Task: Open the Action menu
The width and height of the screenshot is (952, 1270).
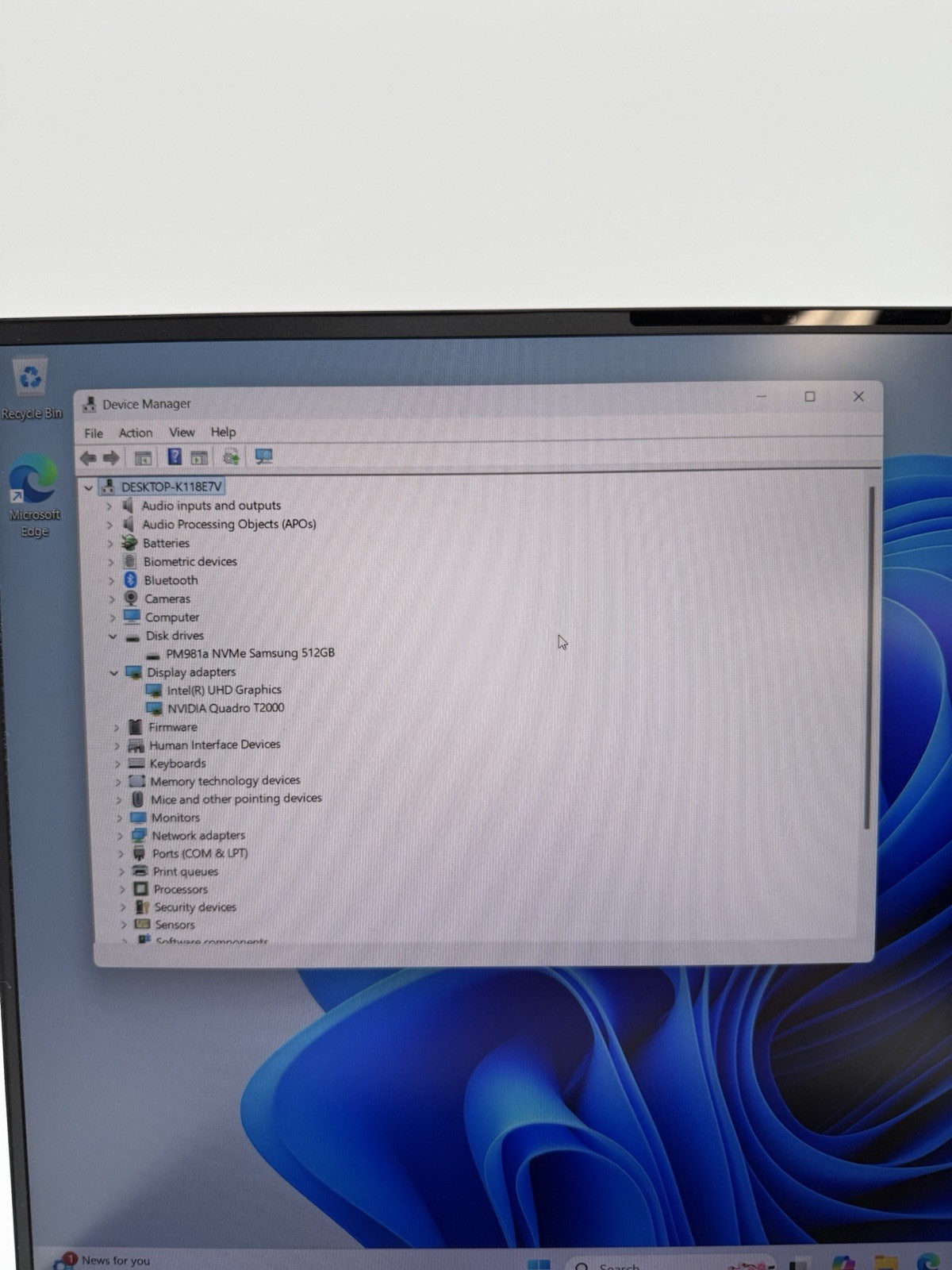Action: [136, 433]
